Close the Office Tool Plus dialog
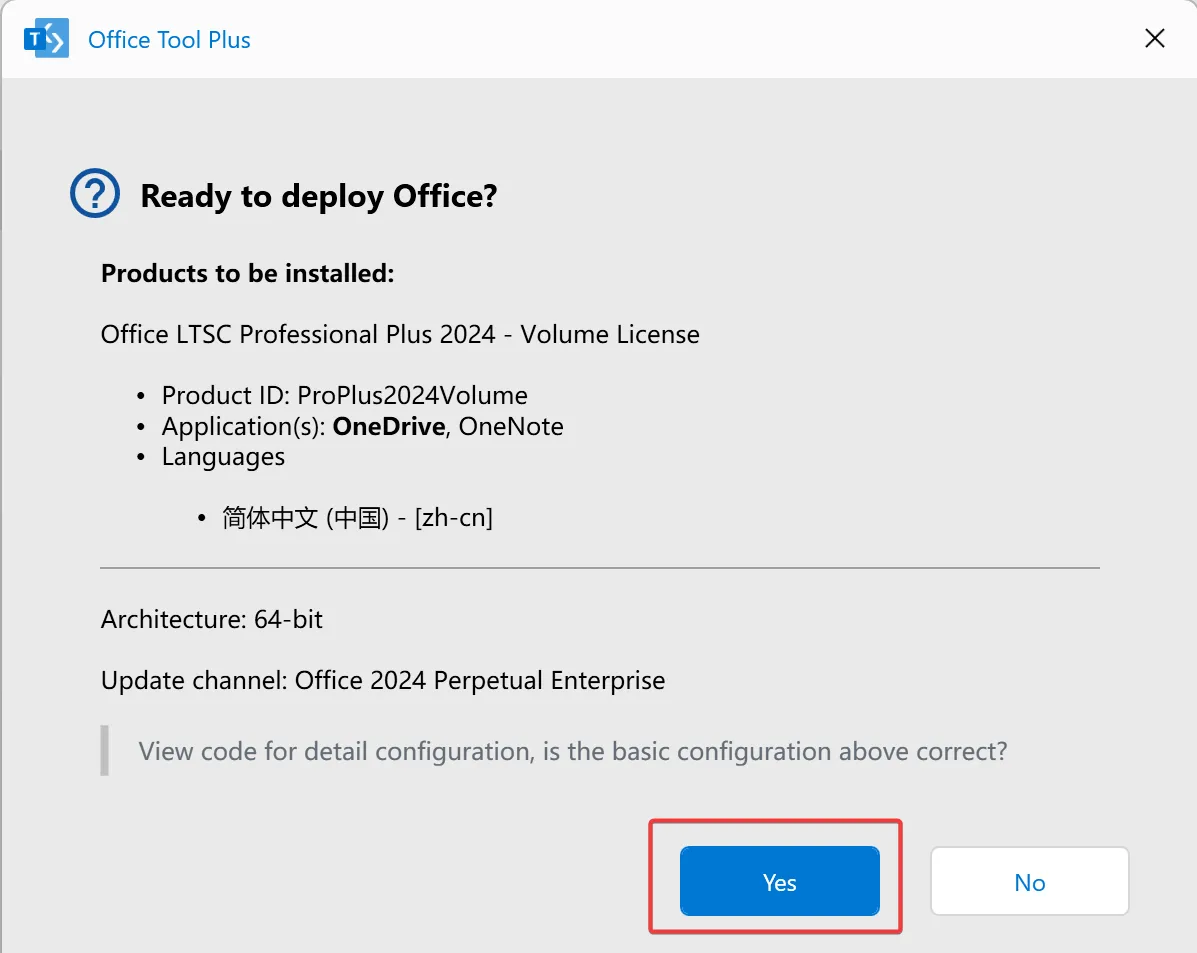 pyautogui.click(x=1154, y=38)
